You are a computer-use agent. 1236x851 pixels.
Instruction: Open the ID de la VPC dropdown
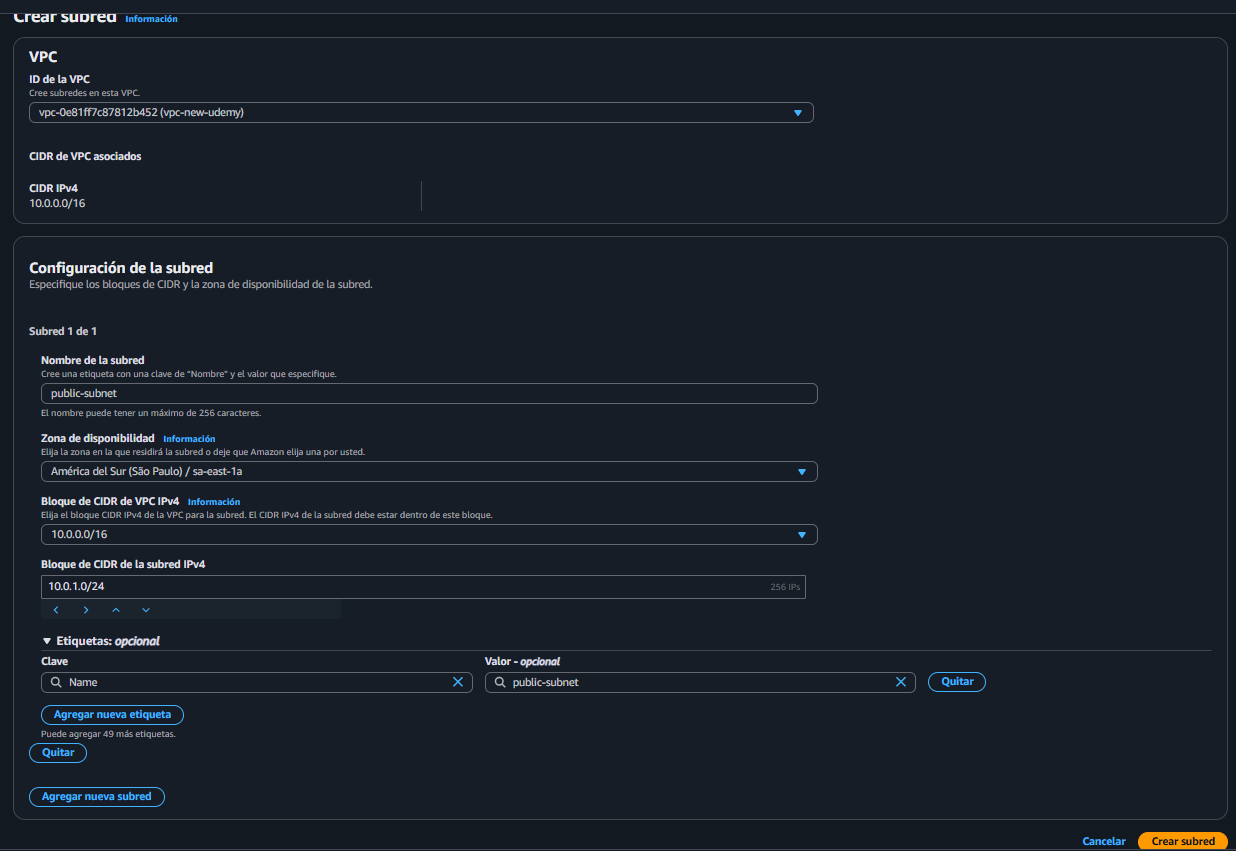(421, 113)
